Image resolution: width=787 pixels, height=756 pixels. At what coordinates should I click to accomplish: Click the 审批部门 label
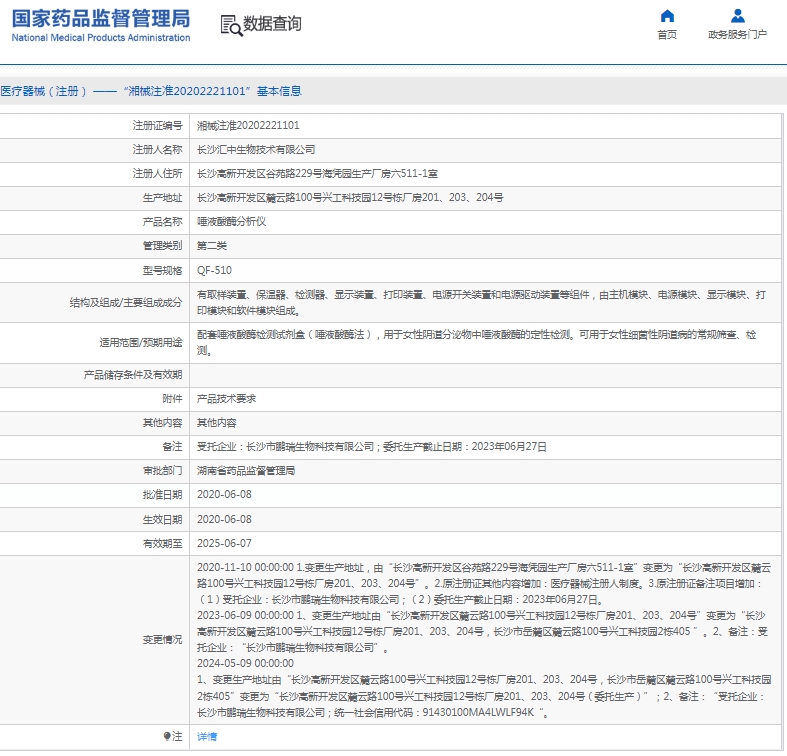click(162, 471)
